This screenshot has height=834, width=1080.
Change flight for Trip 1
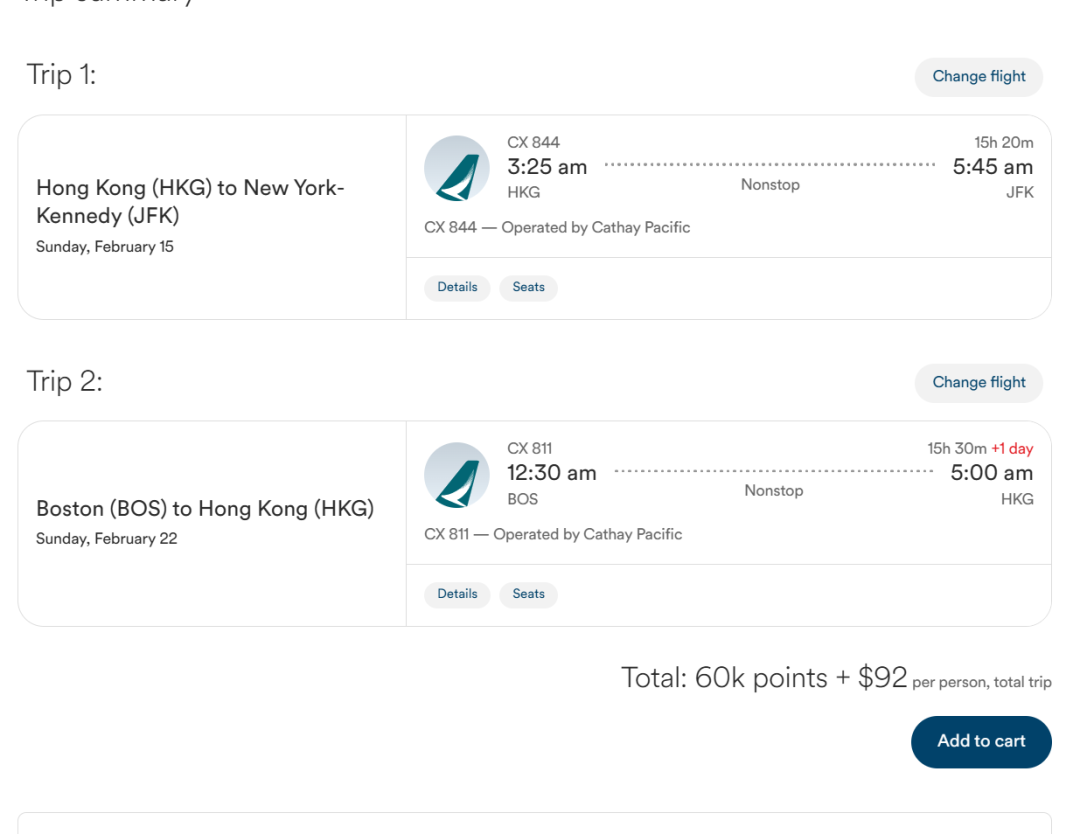tap(978, 77)
